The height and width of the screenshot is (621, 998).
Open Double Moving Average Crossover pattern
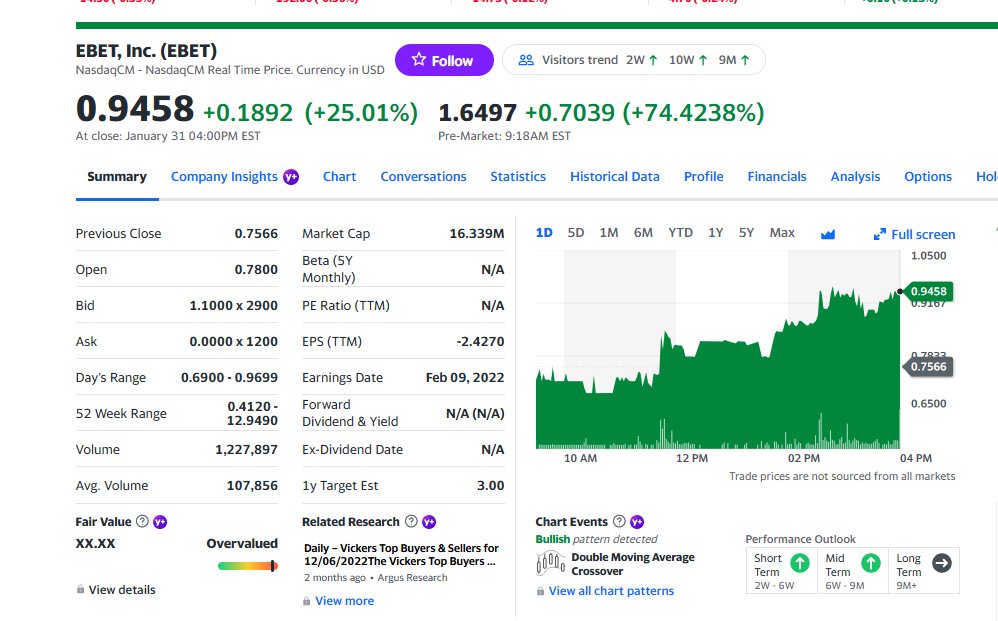(x=633, y=564)
